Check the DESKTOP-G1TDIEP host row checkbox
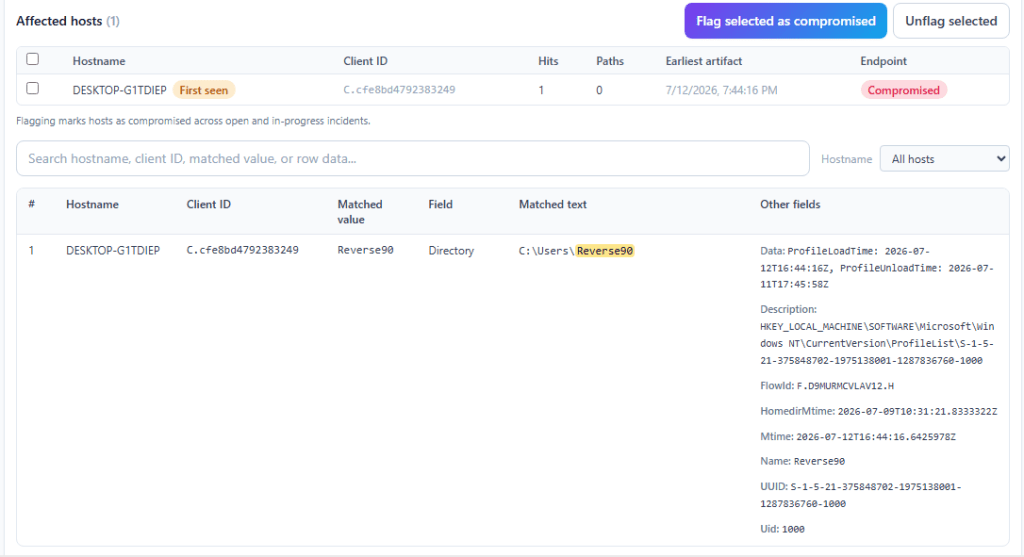This screenshot has width=1024, height=557. pos(33,88)
